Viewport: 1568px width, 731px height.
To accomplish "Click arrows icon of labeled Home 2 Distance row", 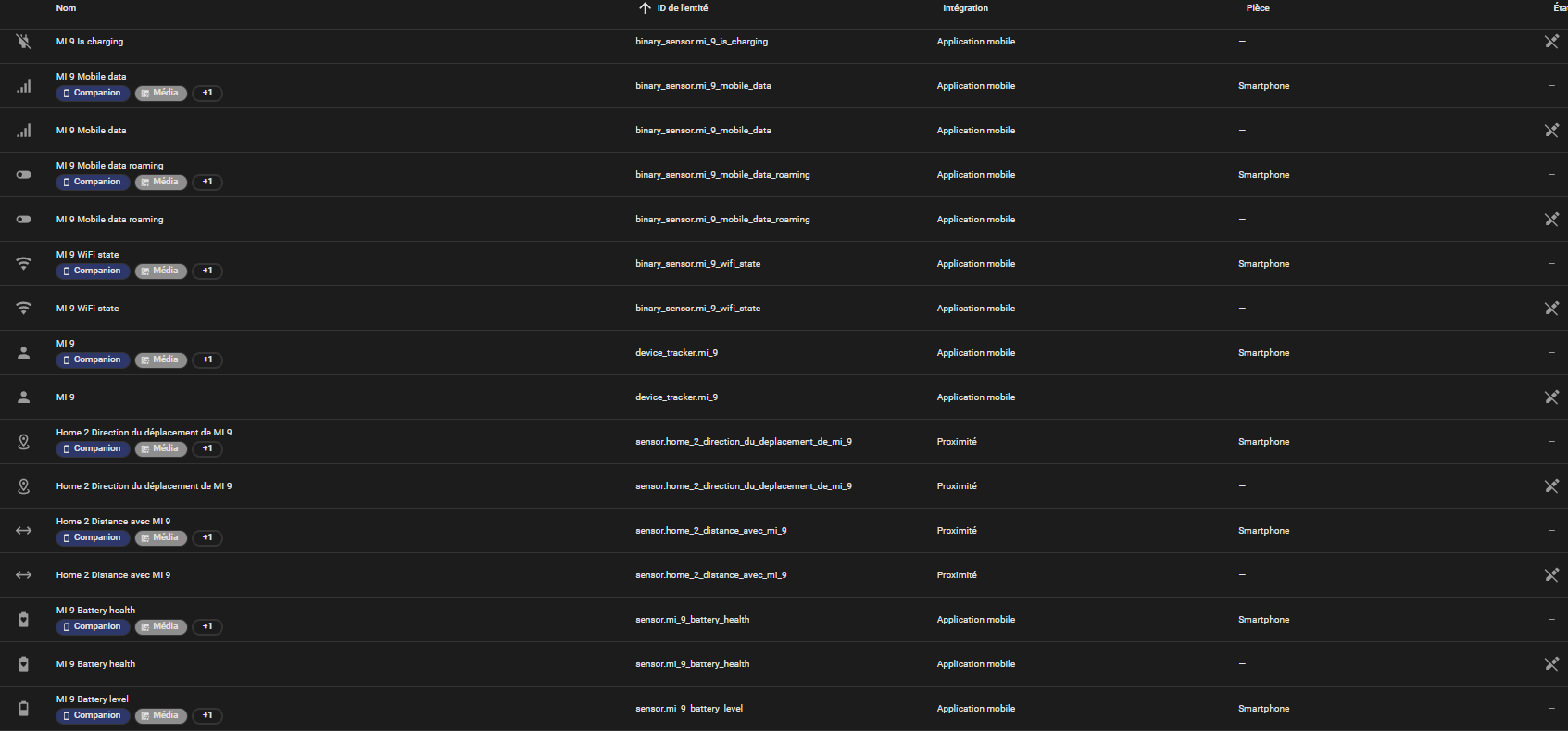I will click(x=24, y=531).
